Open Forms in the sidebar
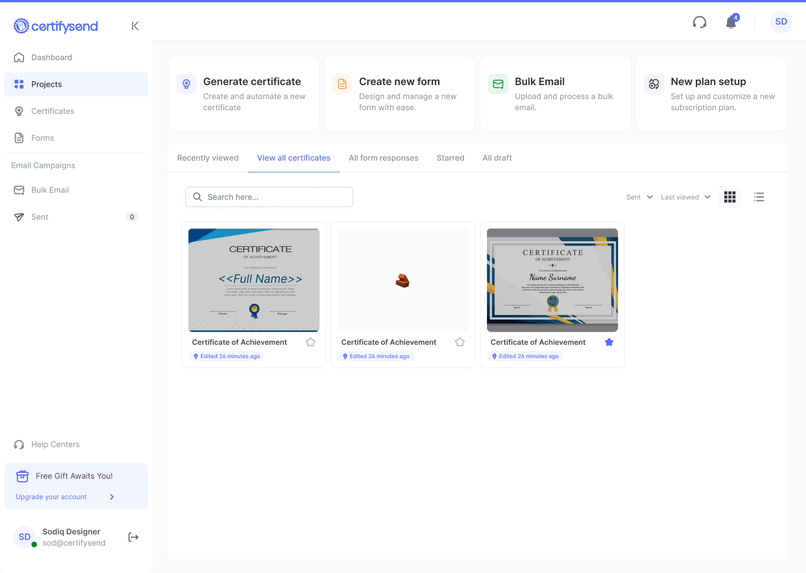This screenshot has width=806, height=573. pyautogui.click(x=76, y=138)
